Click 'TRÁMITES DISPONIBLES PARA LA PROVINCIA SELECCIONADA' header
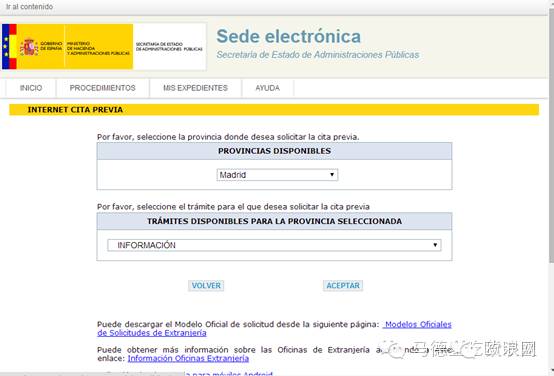Viewport: 554px width, 376px height. click(275, 221)
